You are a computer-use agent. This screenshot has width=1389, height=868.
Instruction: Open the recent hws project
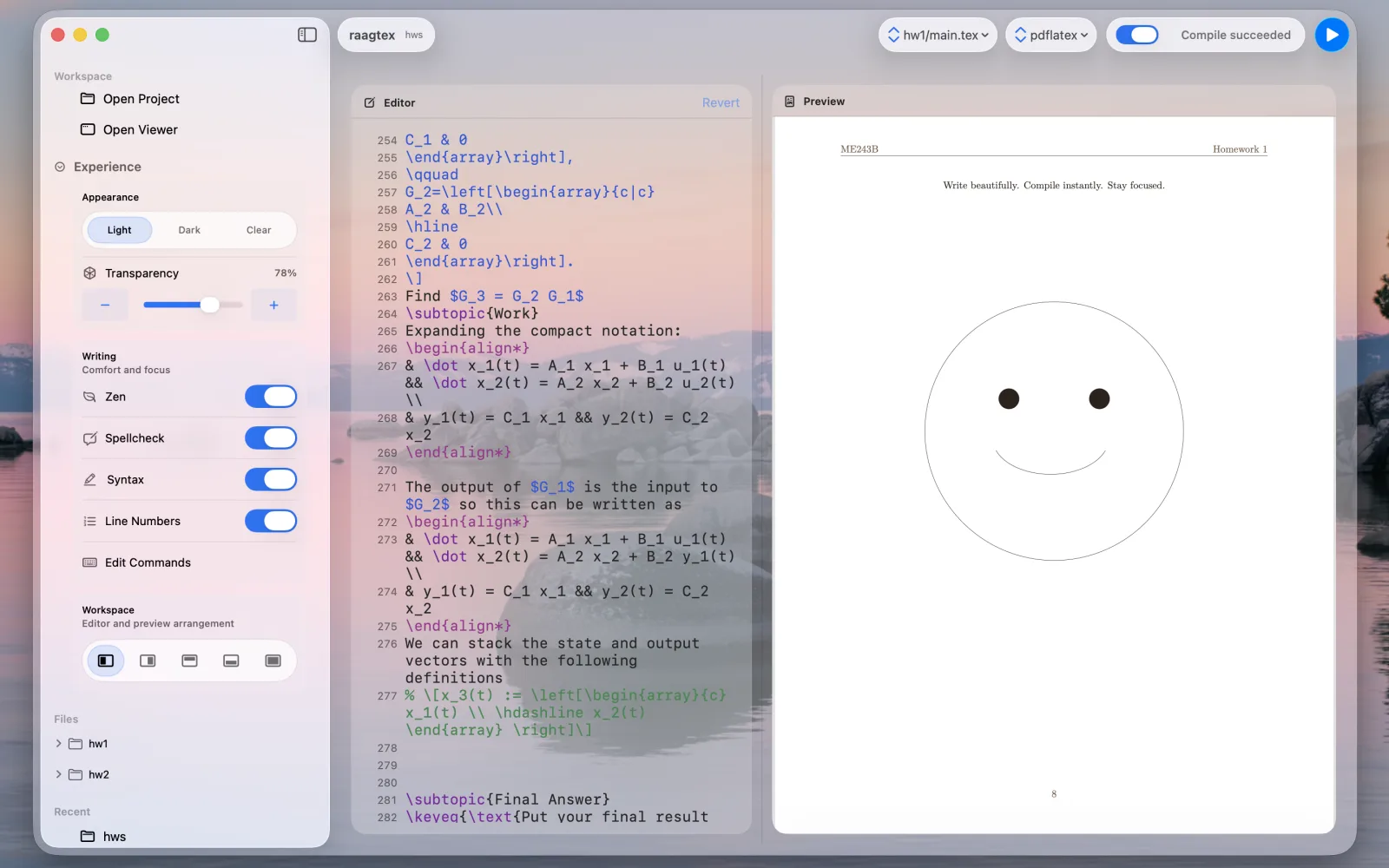click(x=115, y=837)
